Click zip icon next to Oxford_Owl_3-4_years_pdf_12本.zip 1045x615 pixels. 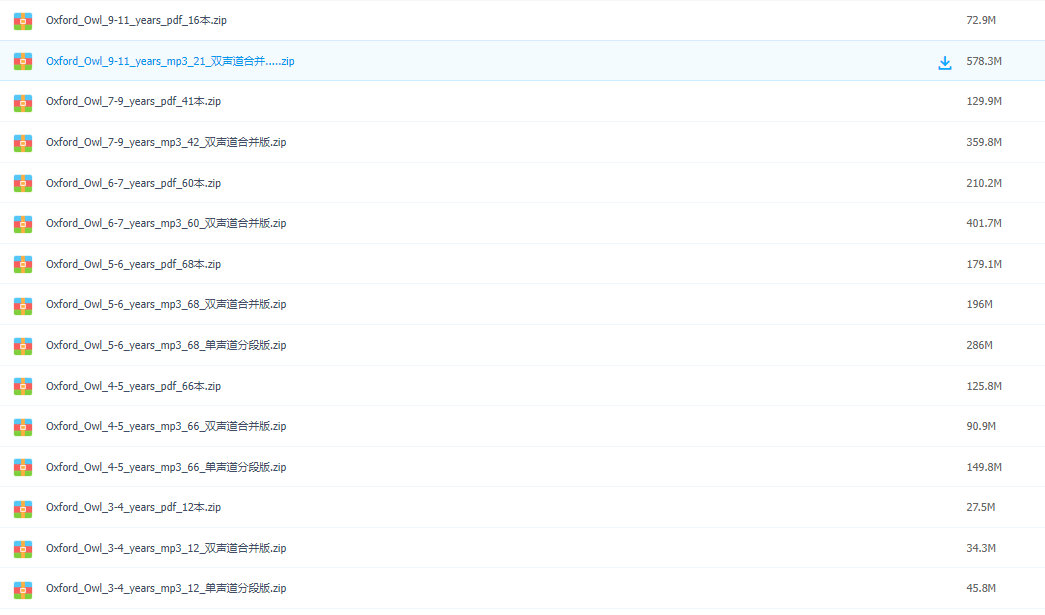pyautogui.click(x=23, y=508)
